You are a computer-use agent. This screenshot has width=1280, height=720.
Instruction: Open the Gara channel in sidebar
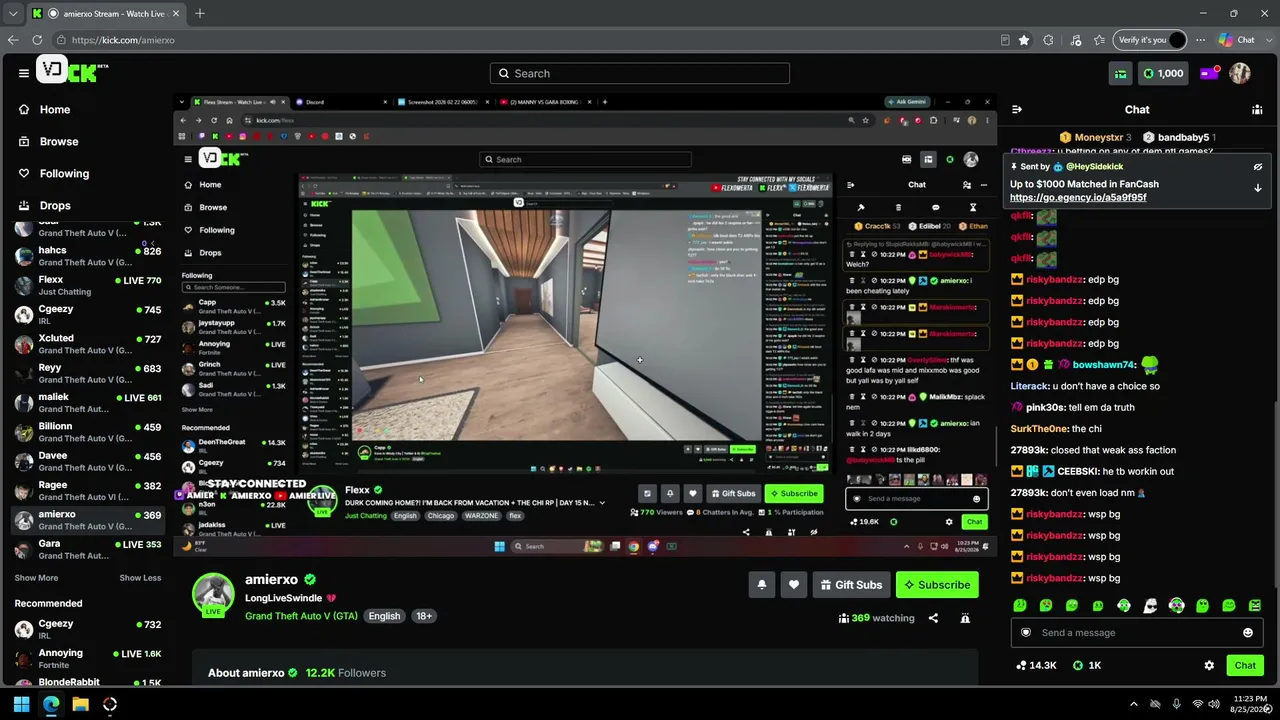pyautogui.click(x=88, y=549)
